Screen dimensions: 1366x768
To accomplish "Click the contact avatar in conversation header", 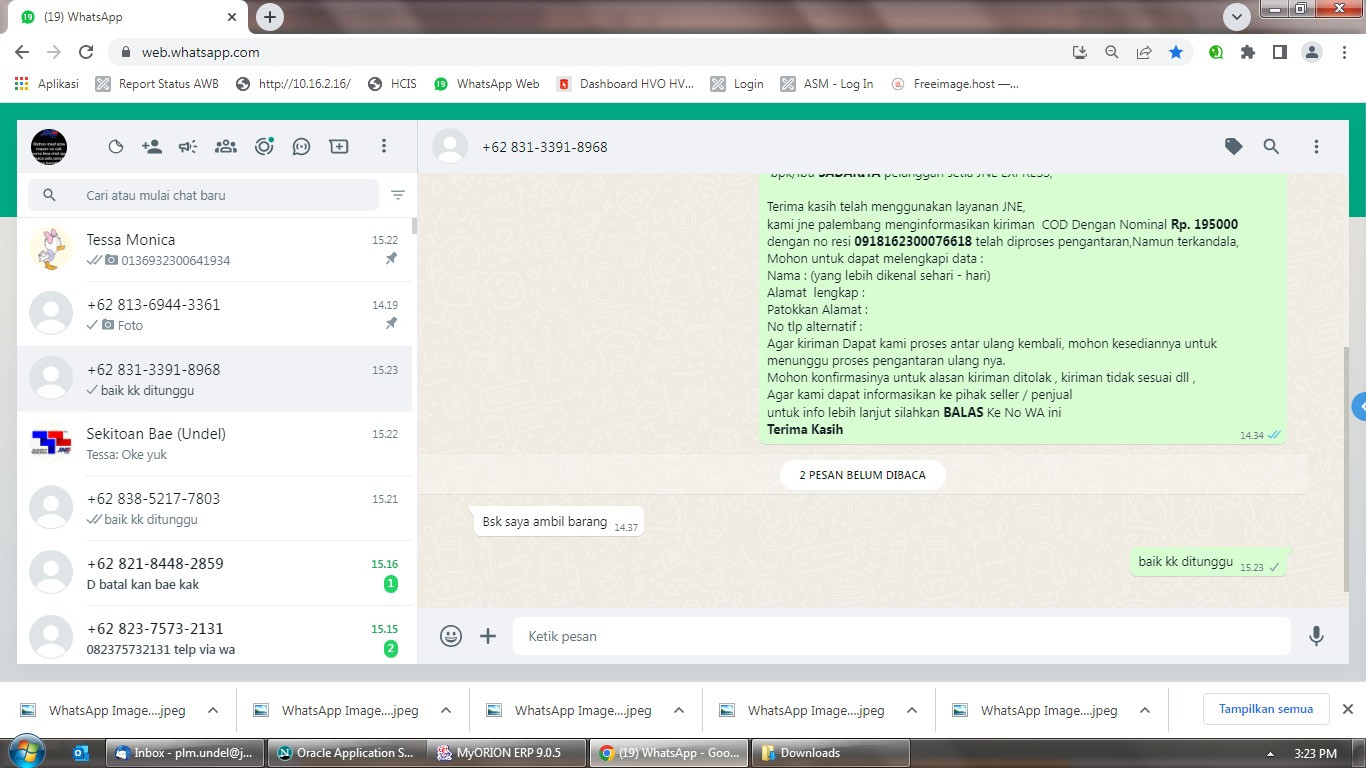I will tap(450, 147).
